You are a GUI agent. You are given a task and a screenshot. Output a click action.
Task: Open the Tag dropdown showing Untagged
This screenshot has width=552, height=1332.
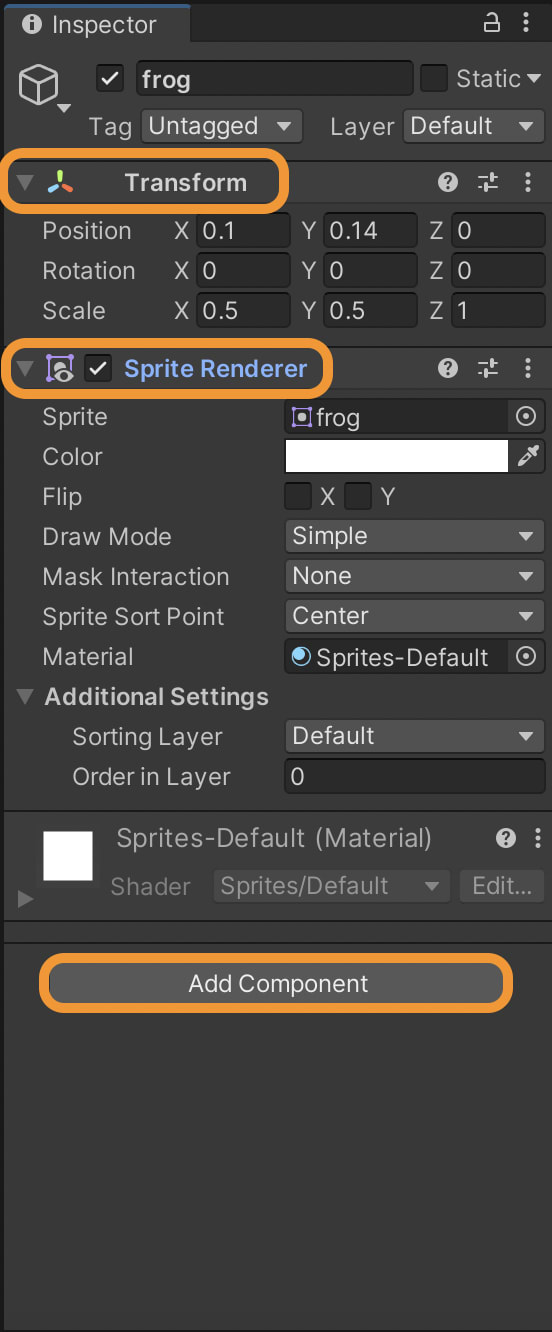[x=222, y=126]
